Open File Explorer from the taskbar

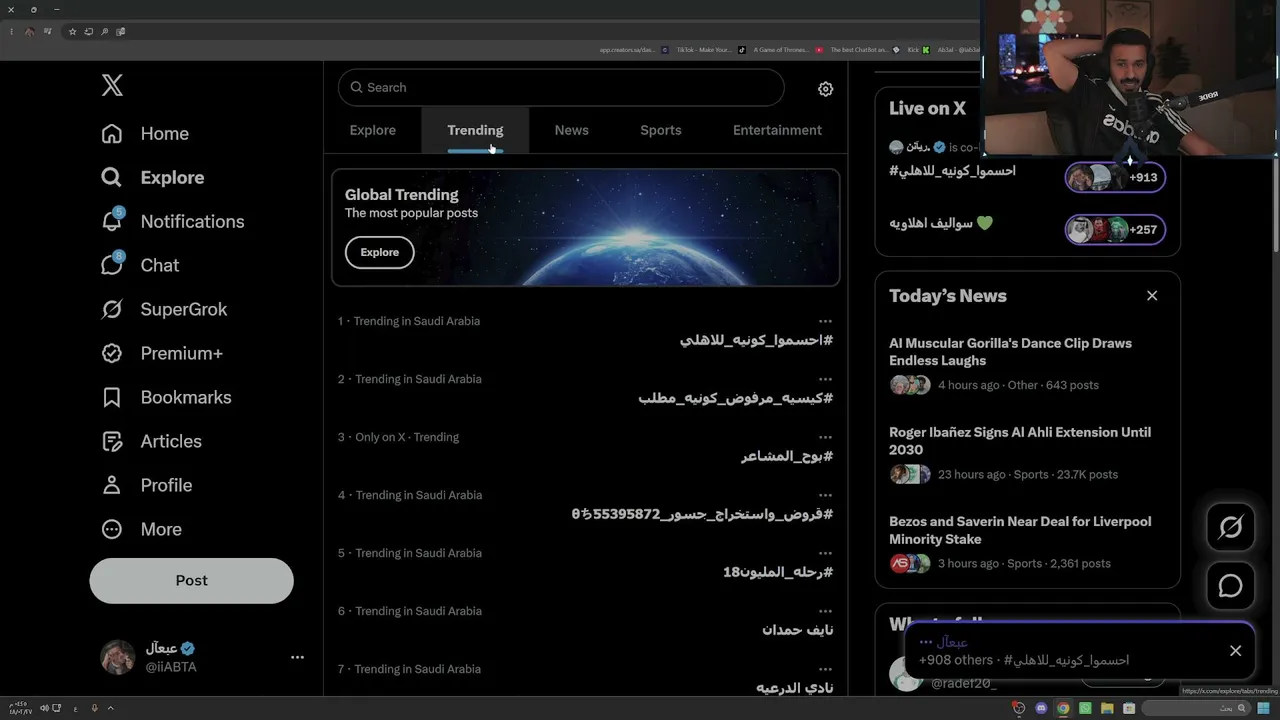click(x=1107, y=708)
